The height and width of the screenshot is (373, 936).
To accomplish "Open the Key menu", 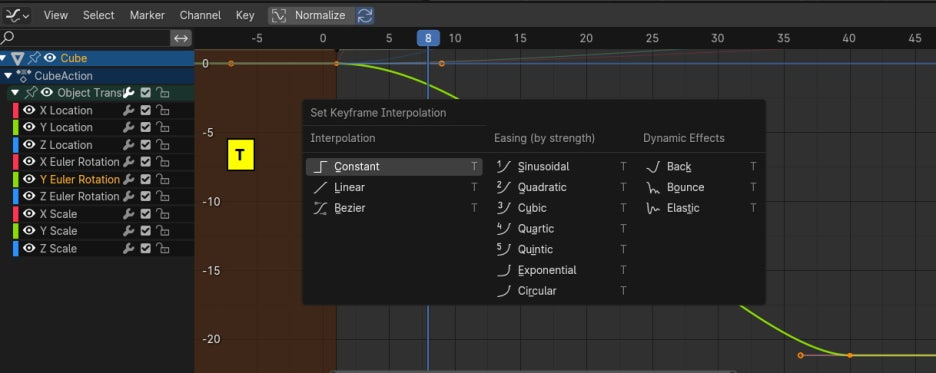I will [245, 16].
